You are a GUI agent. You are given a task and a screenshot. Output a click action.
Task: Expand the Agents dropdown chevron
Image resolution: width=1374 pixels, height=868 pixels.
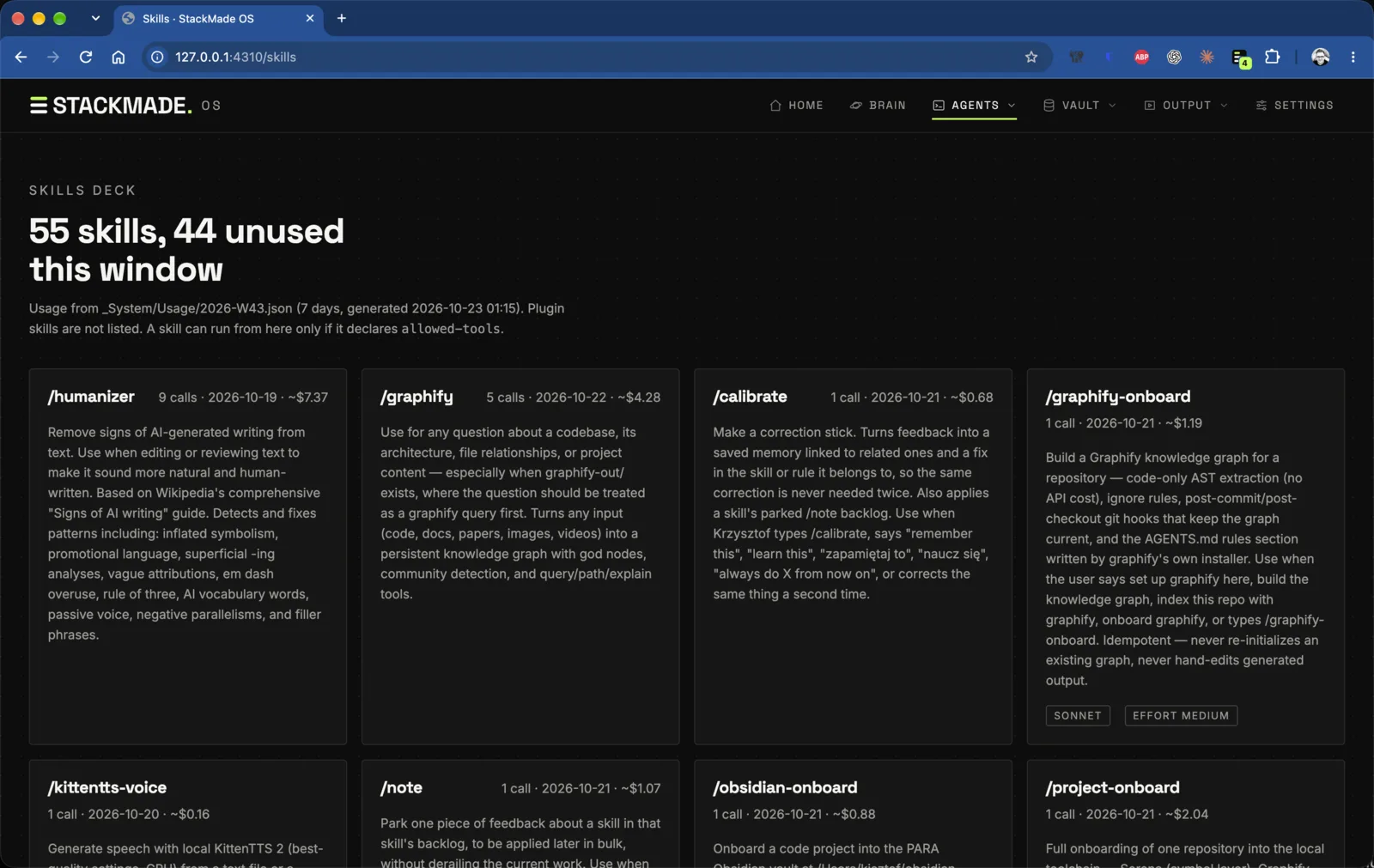(x=1012, y=106)
